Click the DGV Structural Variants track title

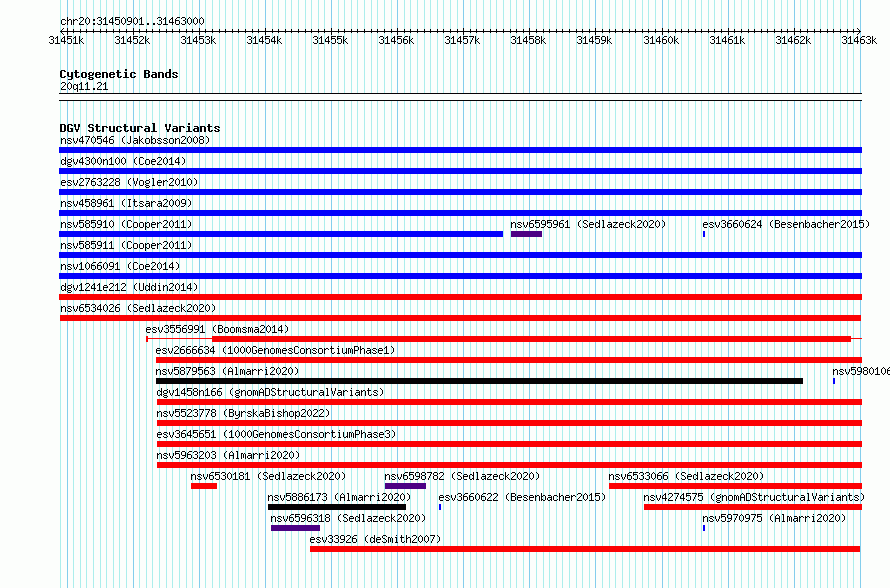[140, 128]
